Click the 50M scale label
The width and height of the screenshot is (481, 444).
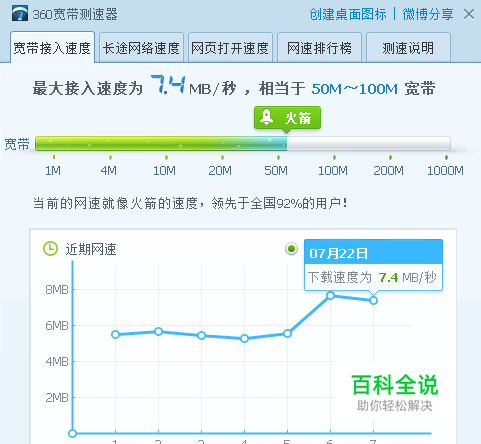(x=276, y=171)
